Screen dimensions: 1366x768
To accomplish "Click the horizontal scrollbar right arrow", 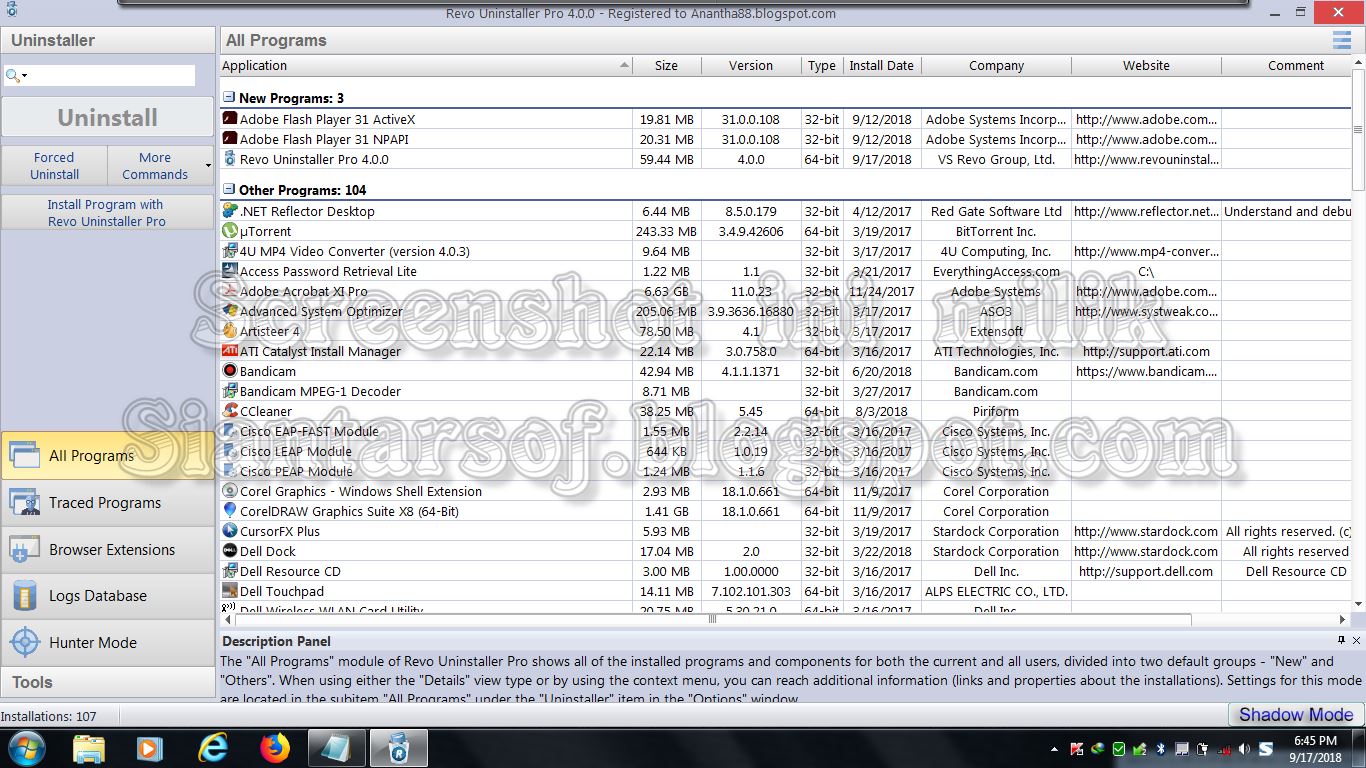I will click(x=1344, y=619).
